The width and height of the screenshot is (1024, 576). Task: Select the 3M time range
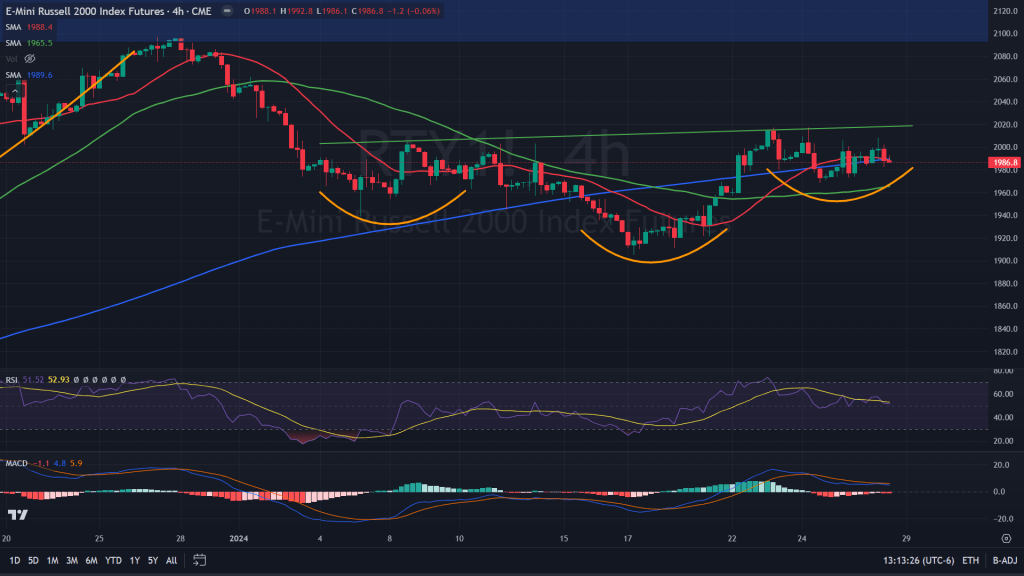[72, 560]
